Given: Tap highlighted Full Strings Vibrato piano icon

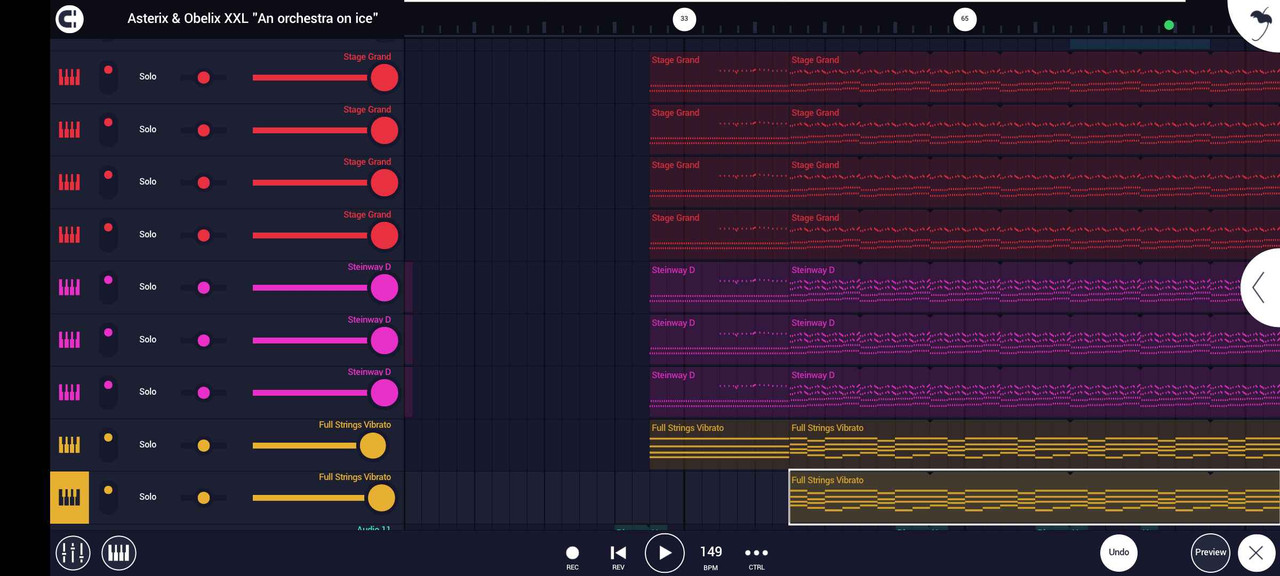Looking at the screenshot, I should [69, 497].
